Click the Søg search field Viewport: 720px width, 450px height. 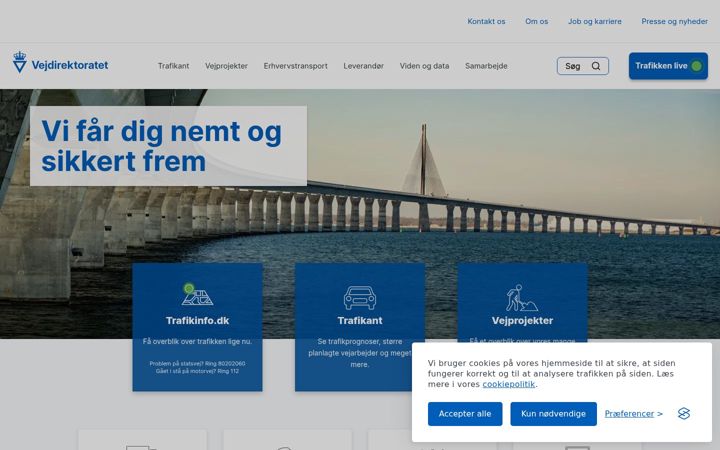click(583, 66)
